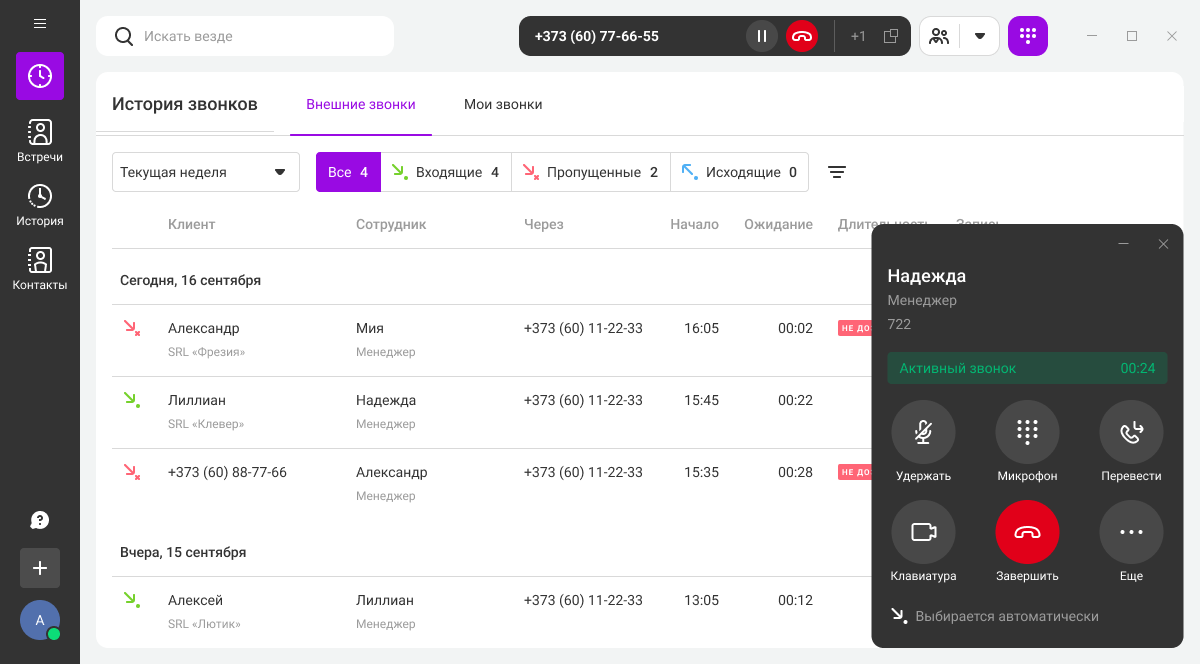Open the Встречи section in sidebar
The image size is (1200, 664).
click(x=40, y=141)
